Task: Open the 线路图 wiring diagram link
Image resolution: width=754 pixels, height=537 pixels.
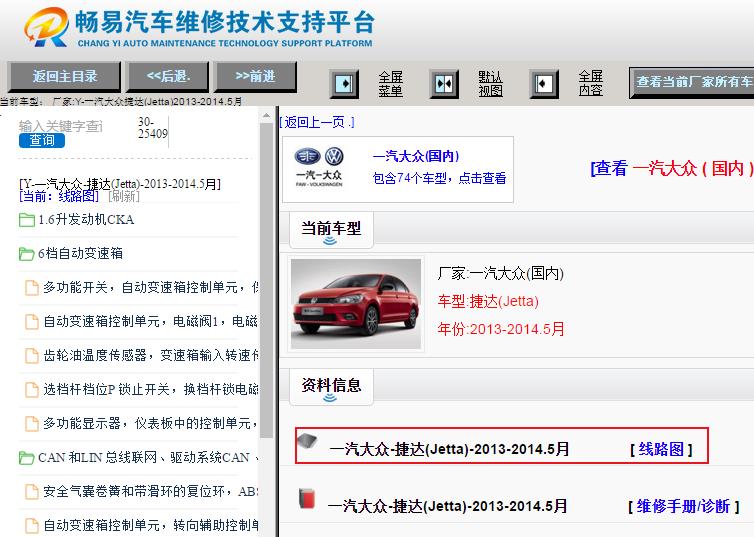Action: coord(661,449)
